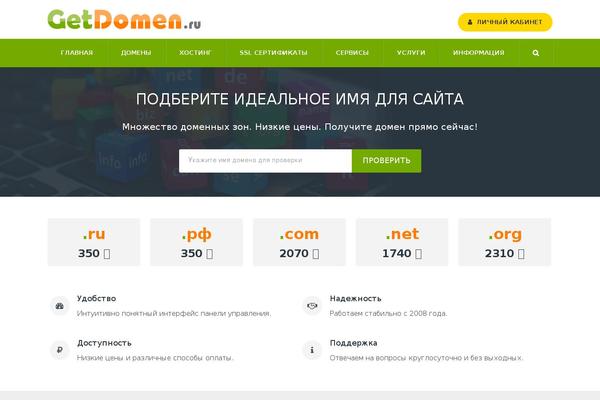Select the .org domain price card
This screenshot has height=400, width=600.
point(505,242)
